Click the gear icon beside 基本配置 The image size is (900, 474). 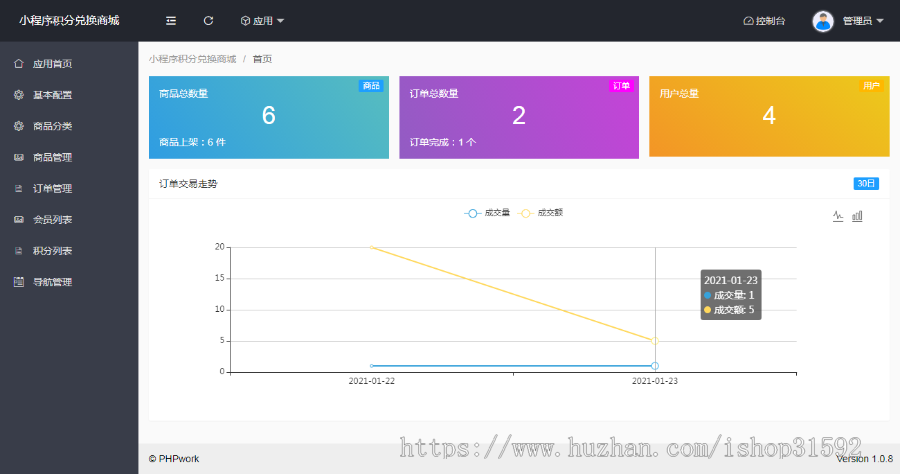(x=19, y=95)
